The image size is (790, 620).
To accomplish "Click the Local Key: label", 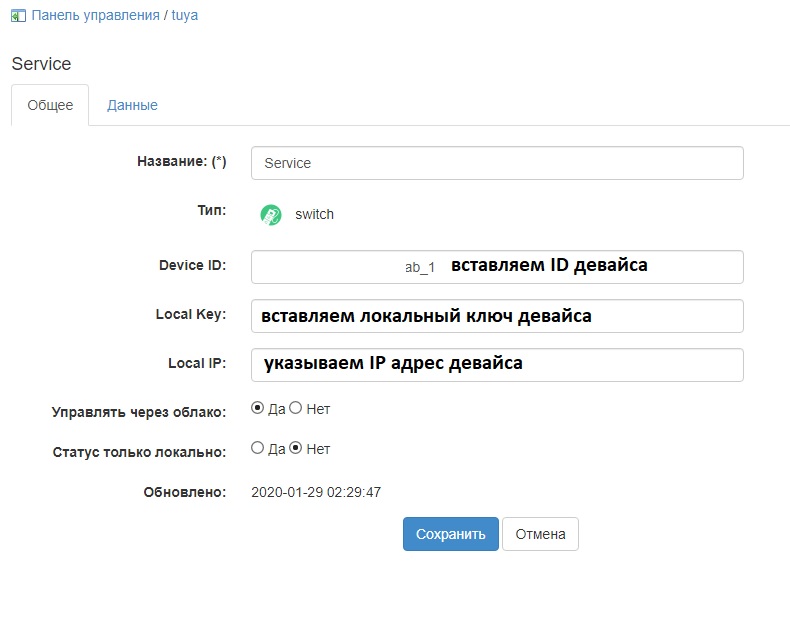I will pos(191,314).
